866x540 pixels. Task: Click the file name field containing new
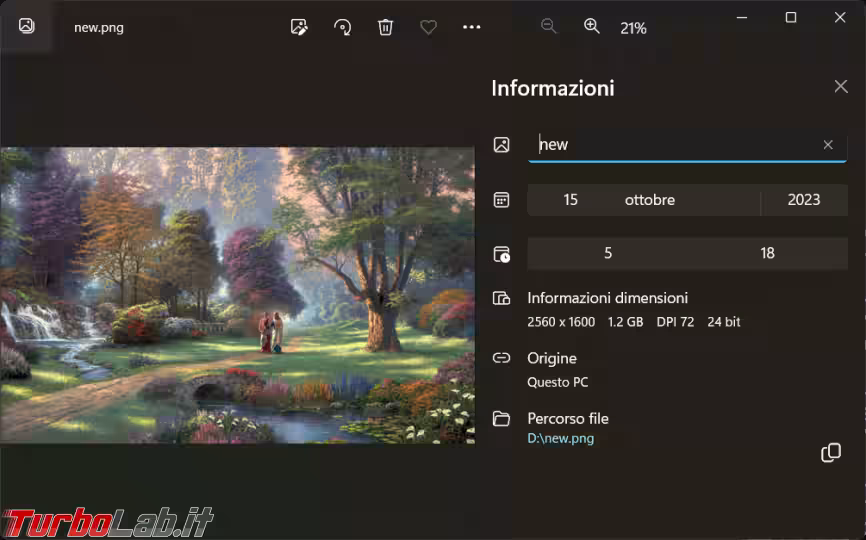pyautogui.click(x=688, y=145)
